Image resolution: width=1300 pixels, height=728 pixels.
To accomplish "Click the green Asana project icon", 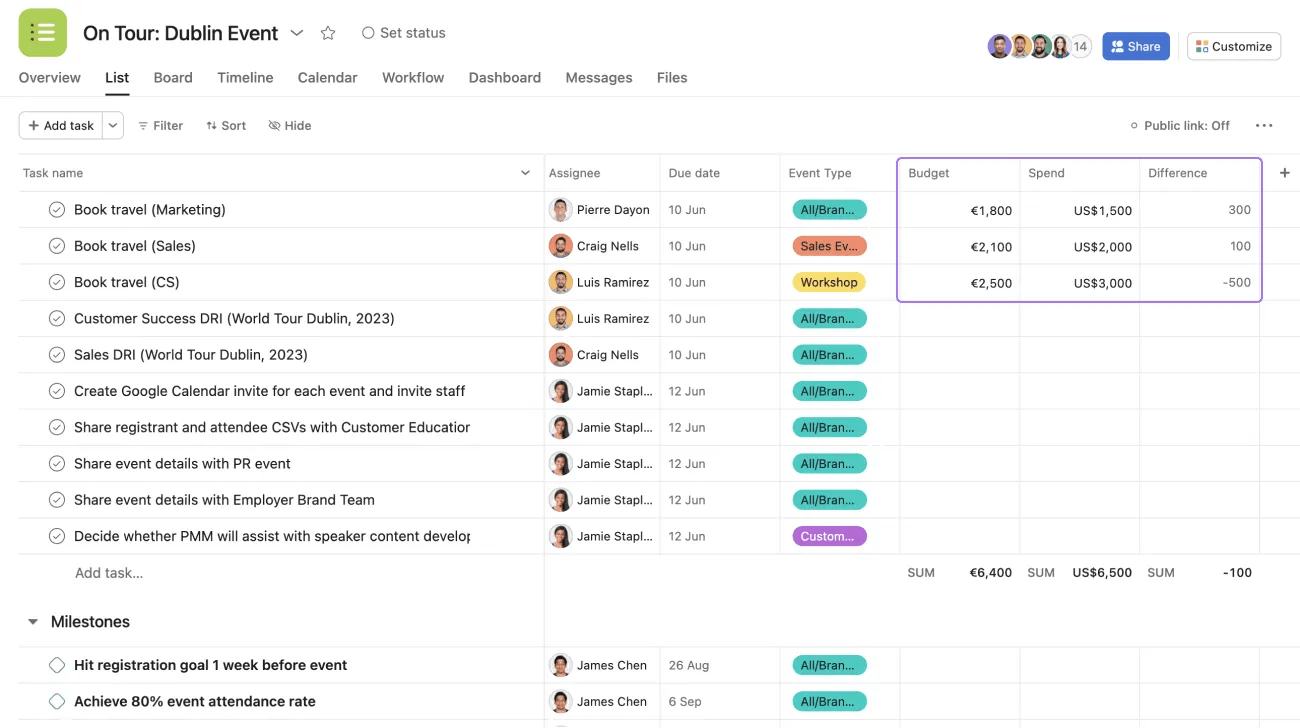I will tap(42, 32).
